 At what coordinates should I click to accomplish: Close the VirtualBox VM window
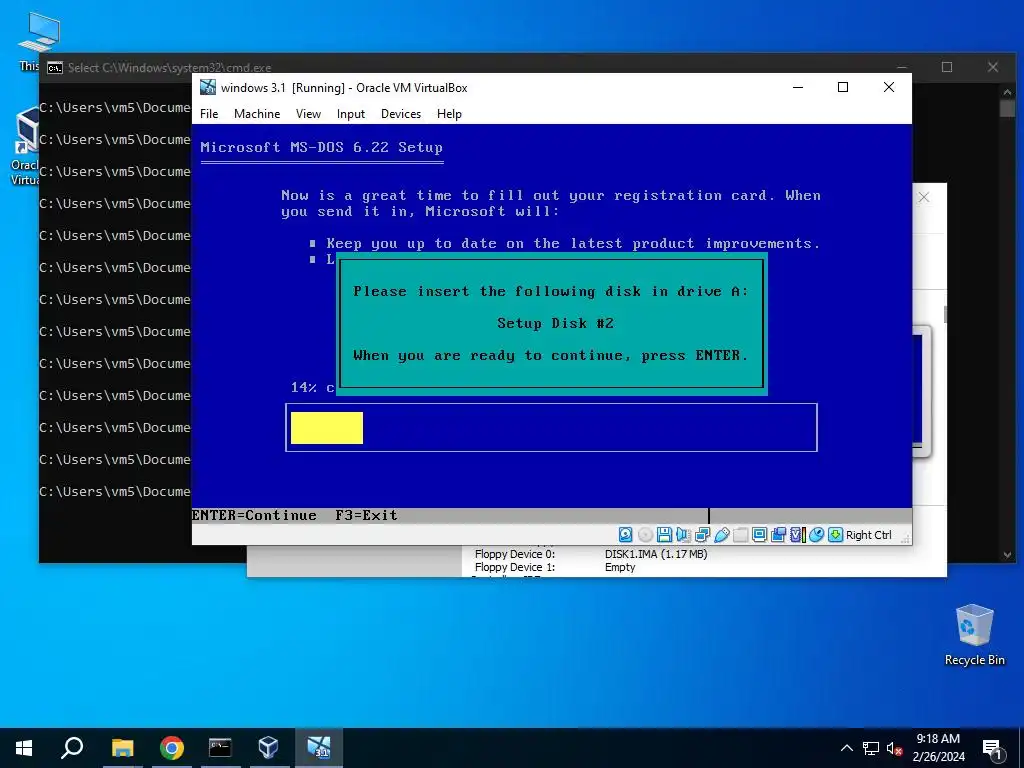(x=889, y=88)
